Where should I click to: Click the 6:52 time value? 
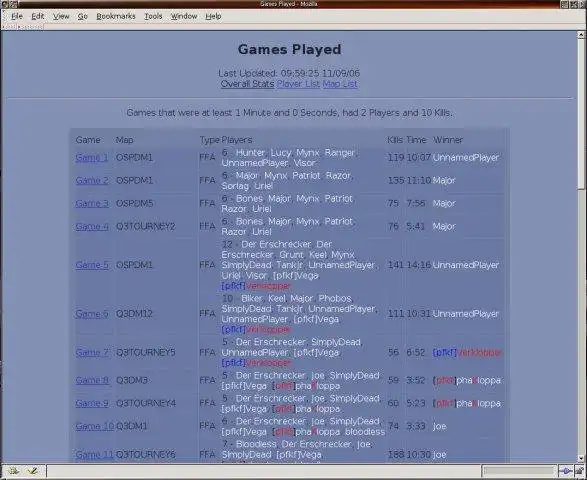point(416,352)
